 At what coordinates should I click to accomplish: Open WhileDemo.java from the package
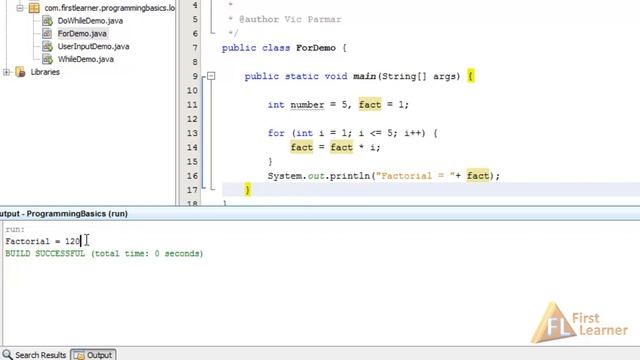pos(86,59)
